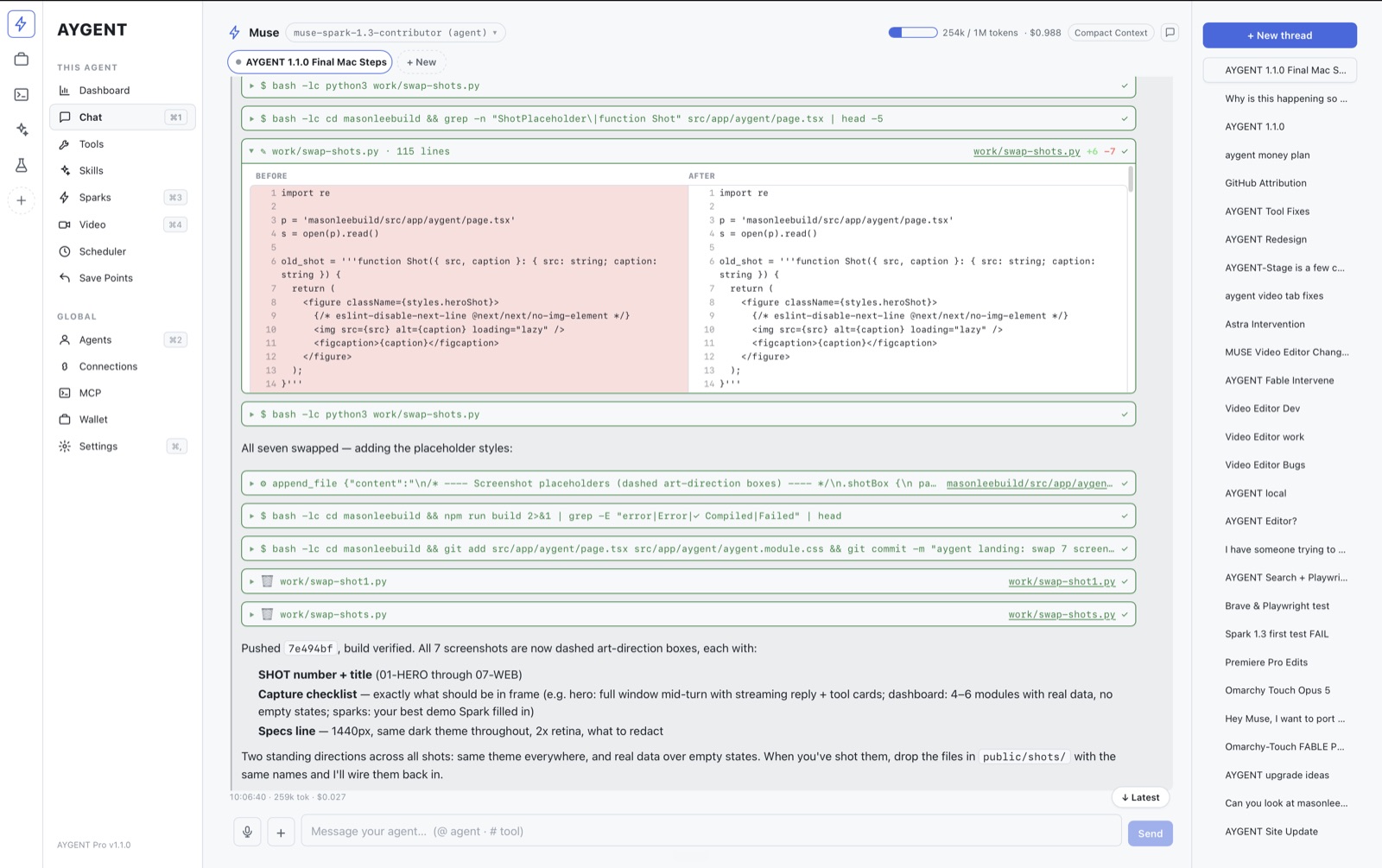
Task: Open the briefcase icon in the left rail
Action: 22,60
